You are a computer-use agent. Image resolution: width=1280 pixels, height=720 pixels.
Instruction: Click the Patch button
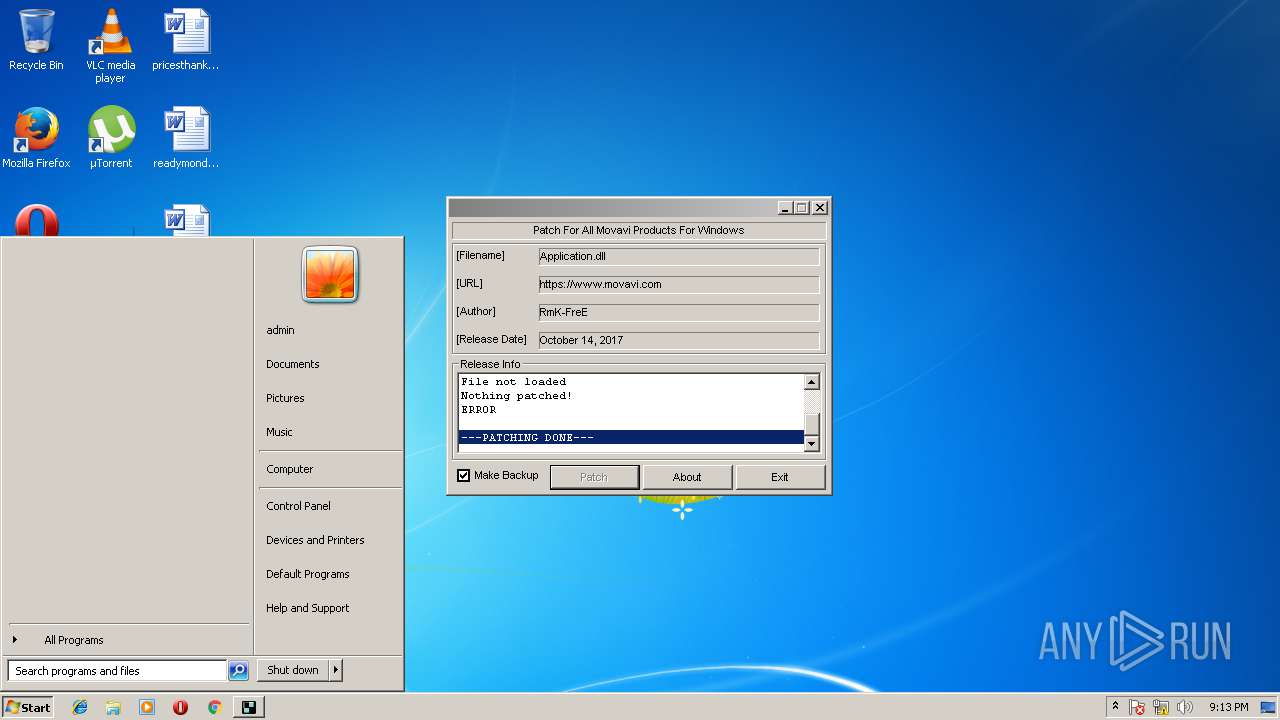(x=594, y=477)
